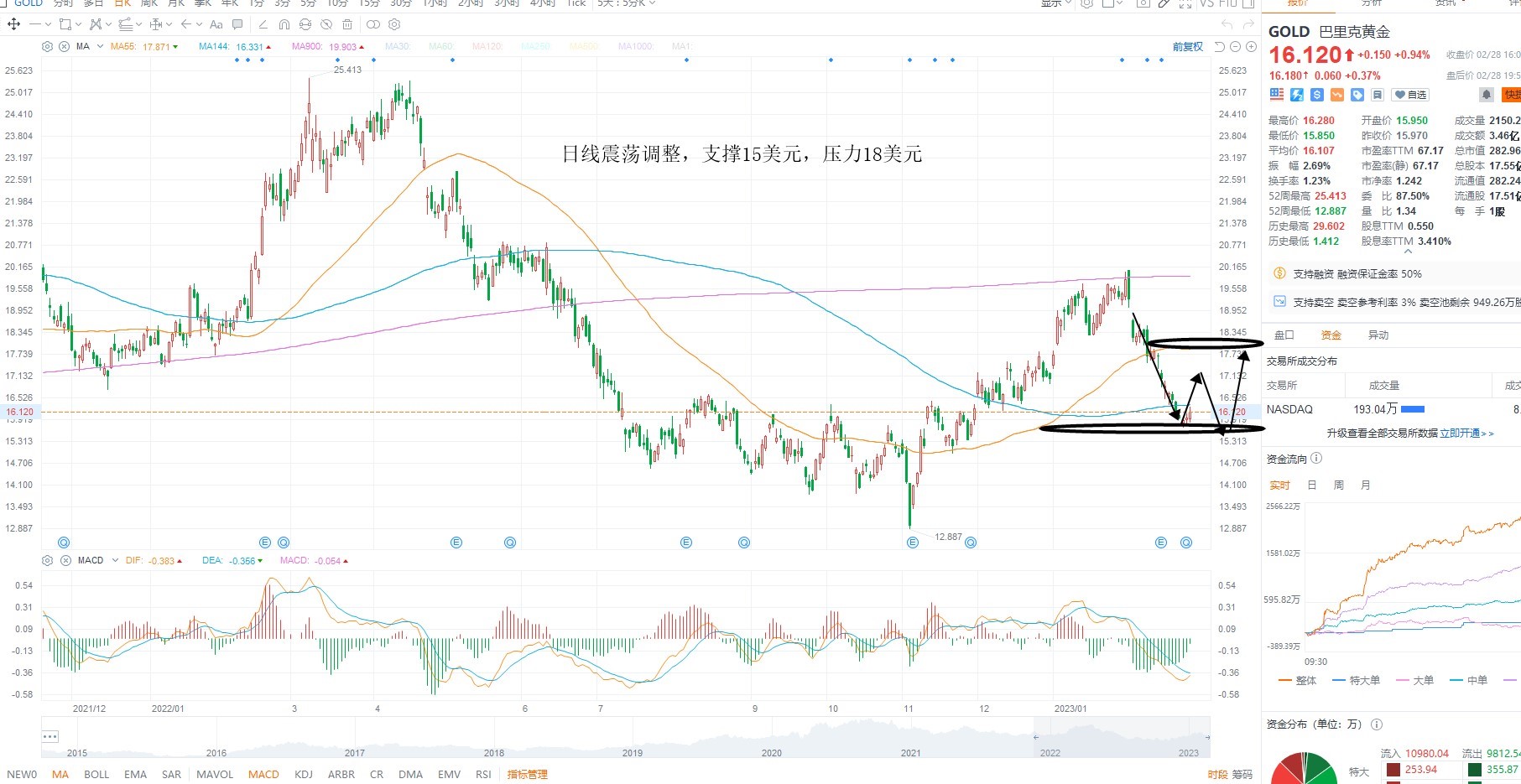Screen dimensions: 1521x784
Task: Select the 资金 tab in side panel
Action: point(1331,335)
